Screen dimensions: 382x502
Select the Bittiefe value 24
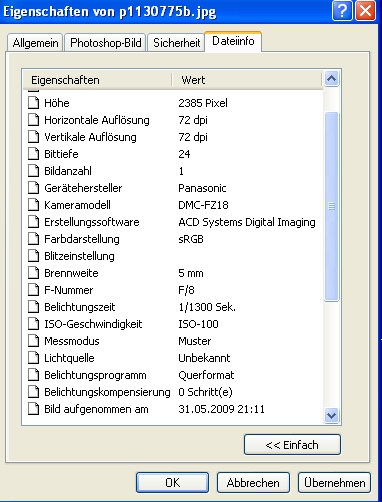tap(184, 154)
